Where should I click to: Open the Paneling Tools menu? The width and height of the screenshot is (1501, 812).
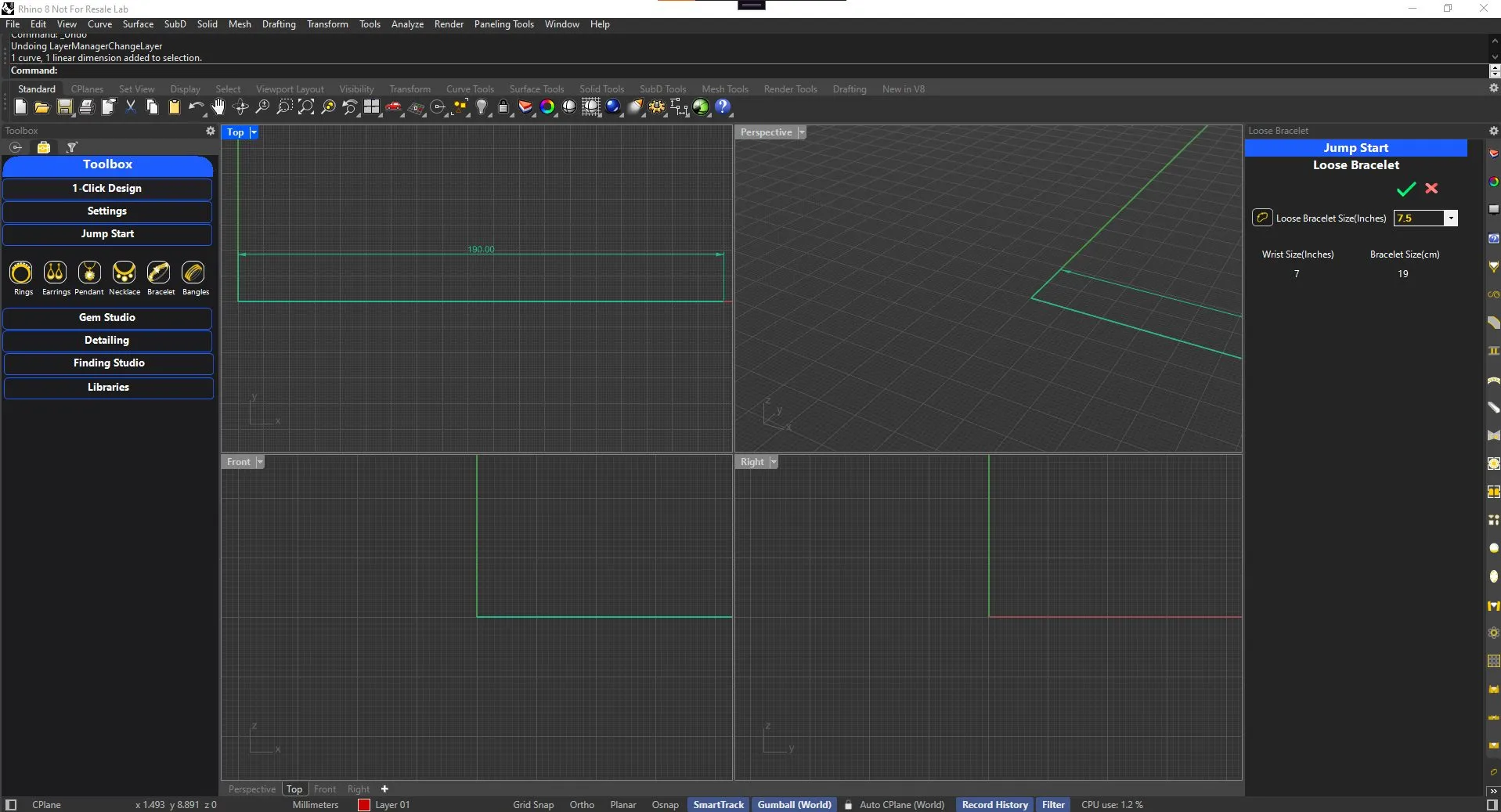[x=503, y=24]
